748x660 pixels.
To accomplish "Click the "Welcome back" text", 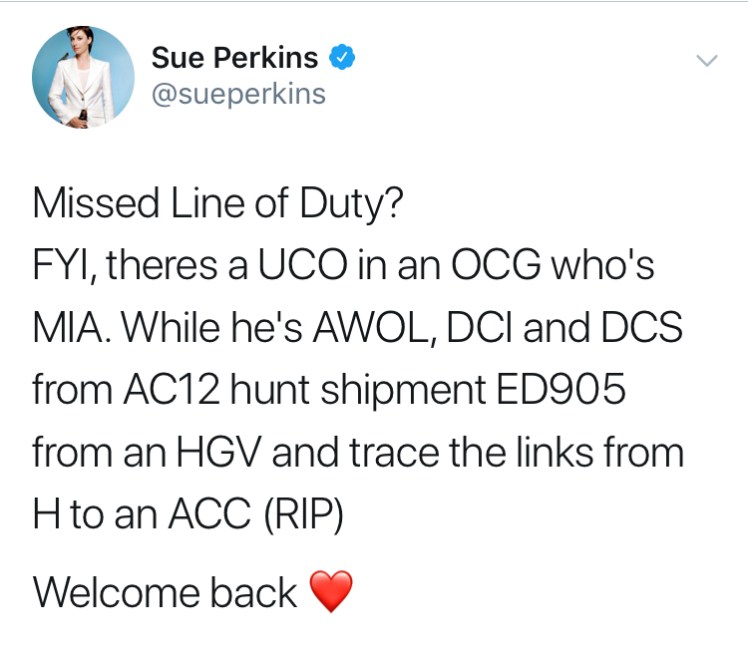I will tap(165, 592).
